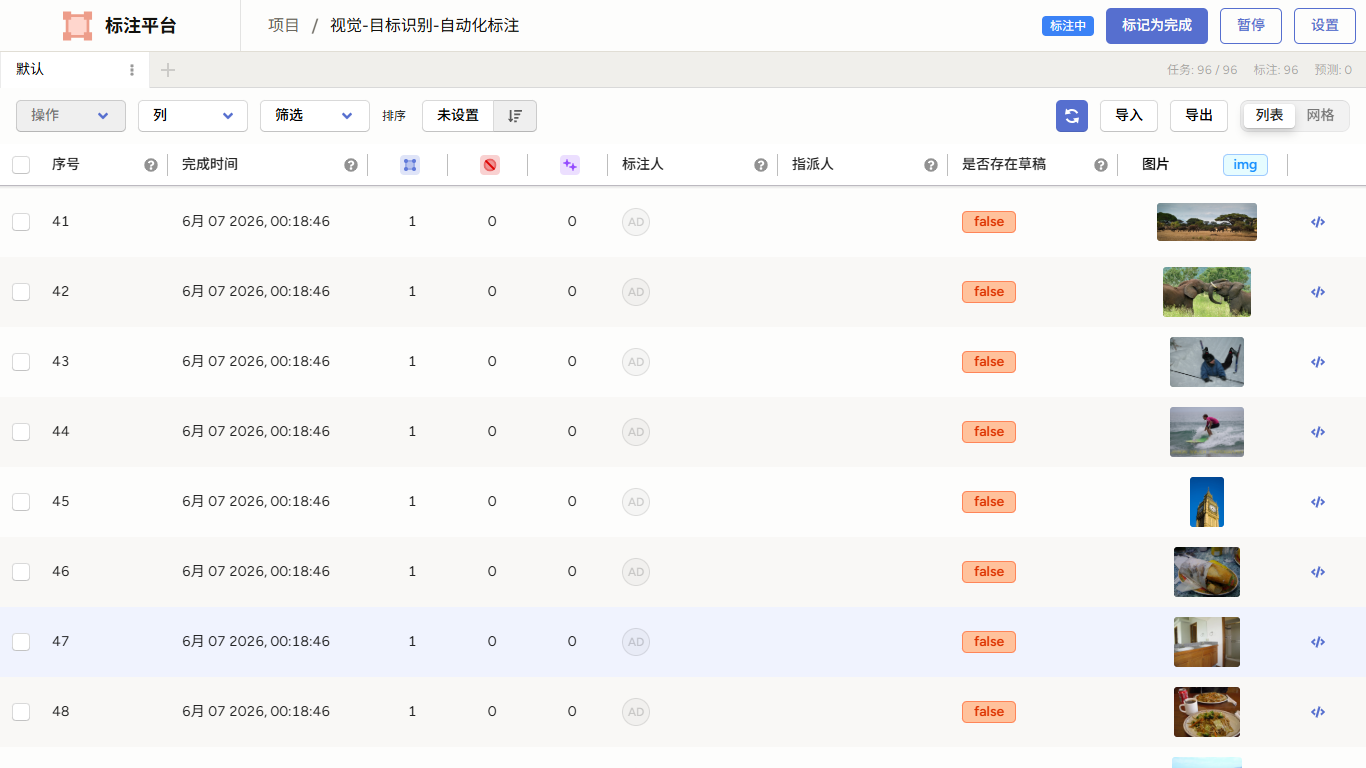Screen dimensions: 1366x768
Task: Click the cancelled annotations column icon
Action: click(490, 165)
